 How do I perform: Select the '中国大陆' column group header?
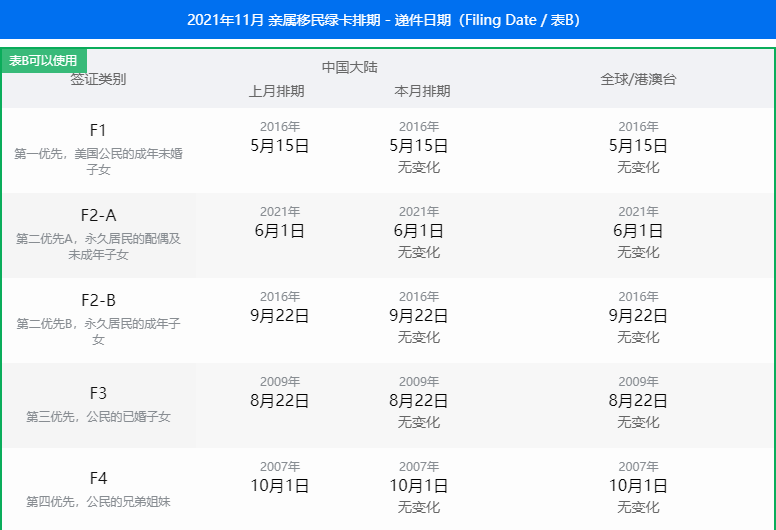[349, 67]
